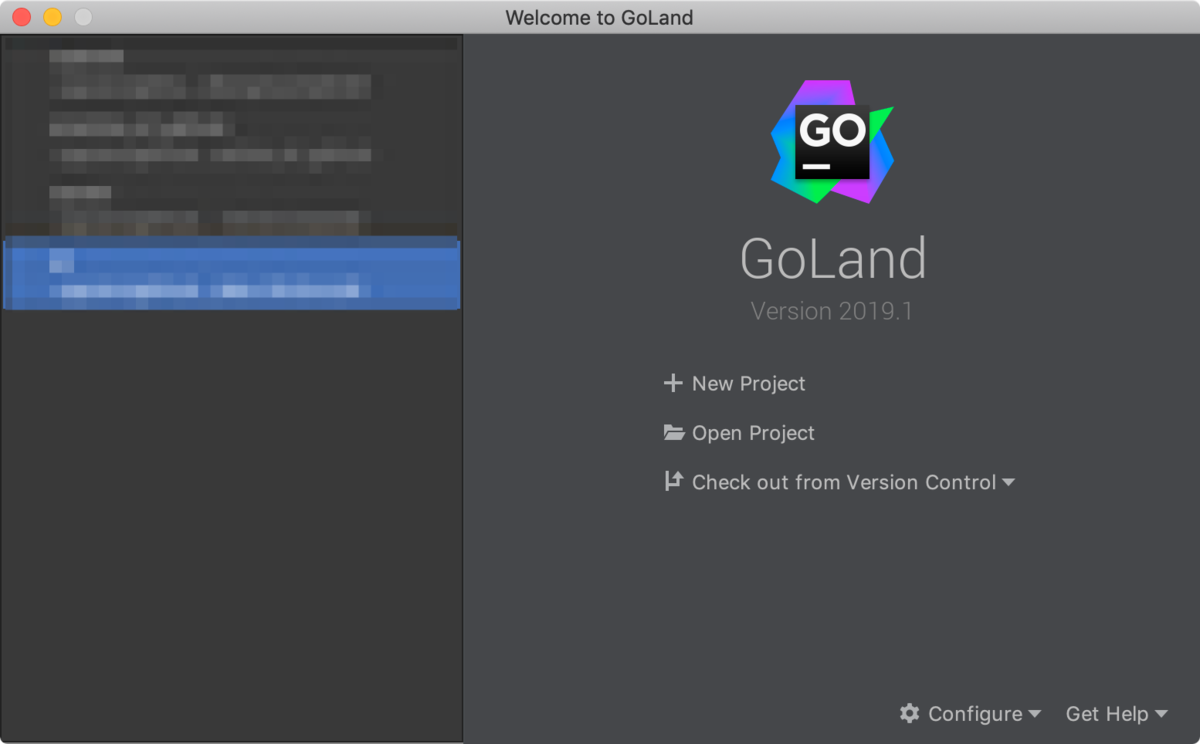Minimize the window with the yellow button
Viewport: 1200px width, 744px height.
[x=52, y=17]
